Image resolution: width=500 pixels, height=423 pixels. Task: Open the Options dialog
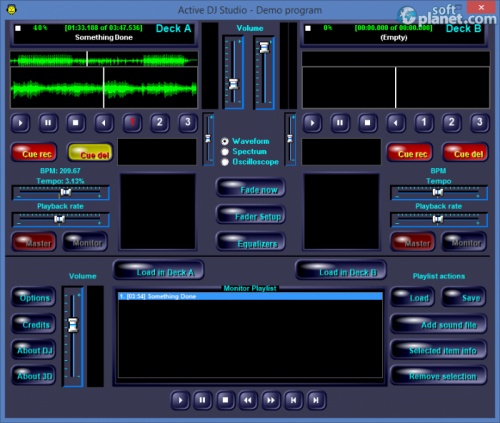click(x=34, y=297)
